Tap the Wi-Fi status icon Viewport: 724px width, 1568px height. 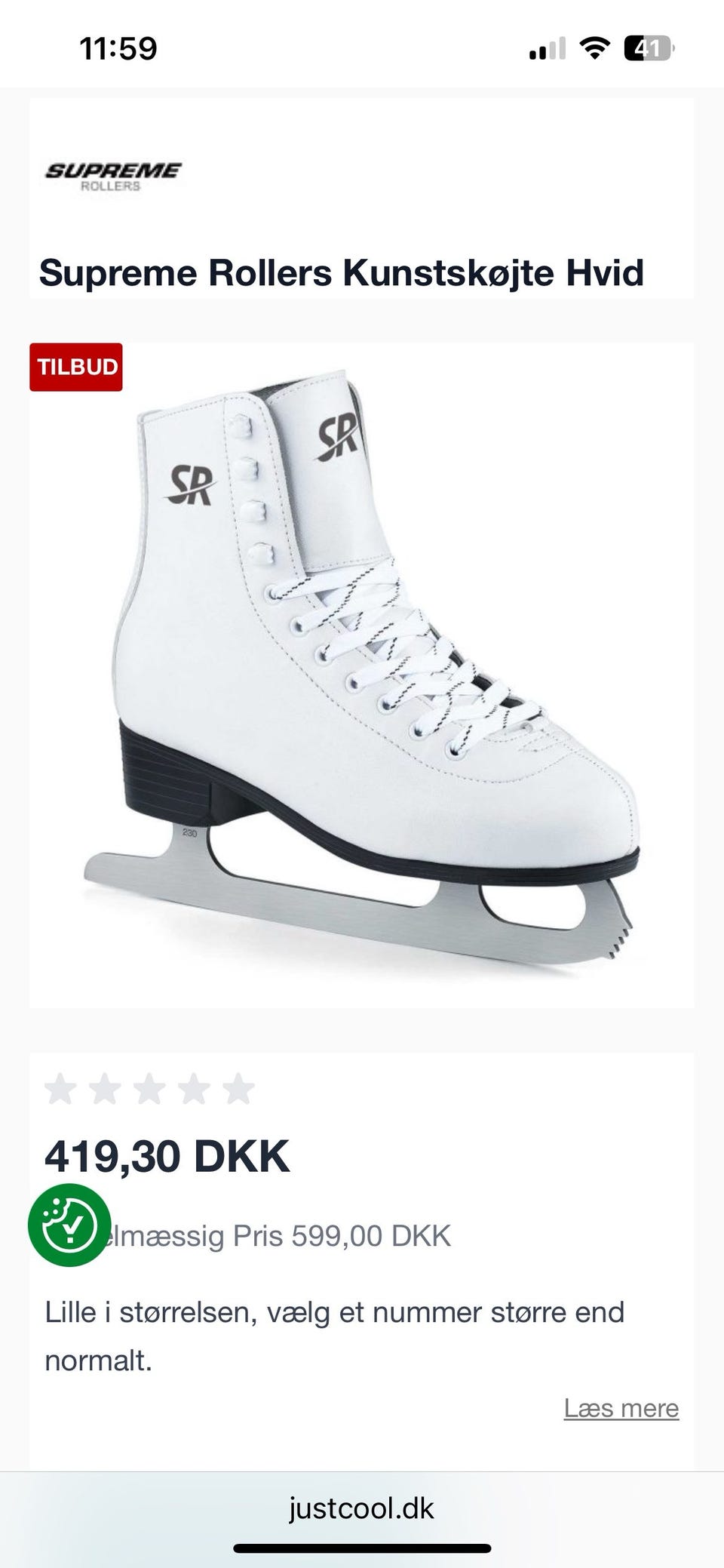tap(594, 49)
